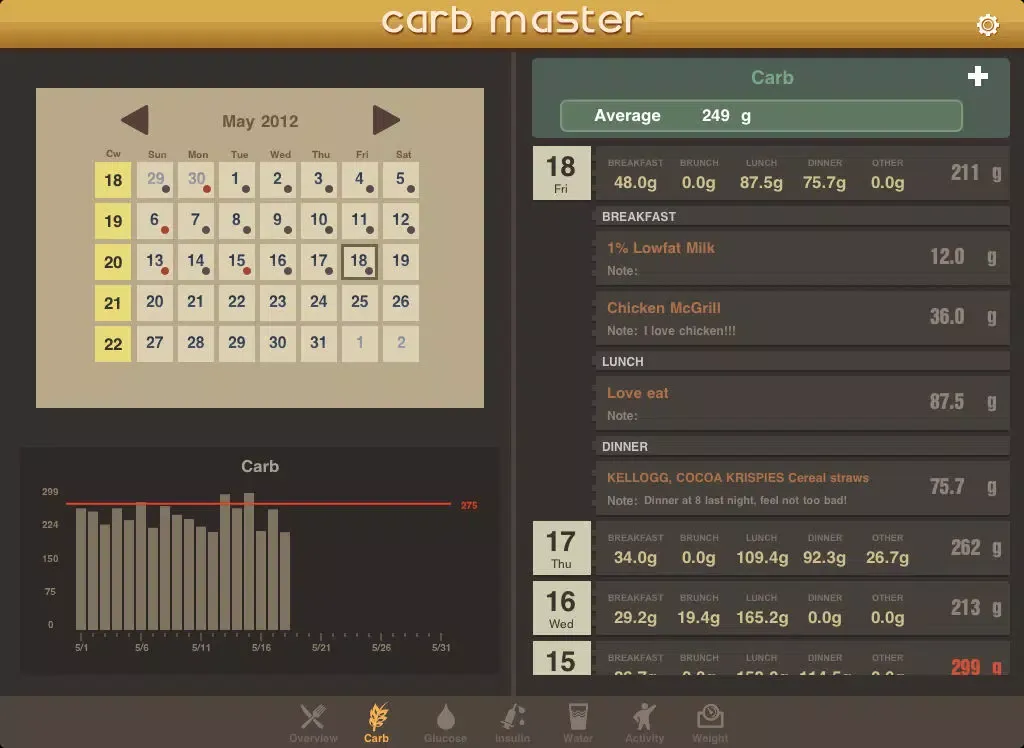
Task: Select May 4 on the calendar
Action: 359,180
